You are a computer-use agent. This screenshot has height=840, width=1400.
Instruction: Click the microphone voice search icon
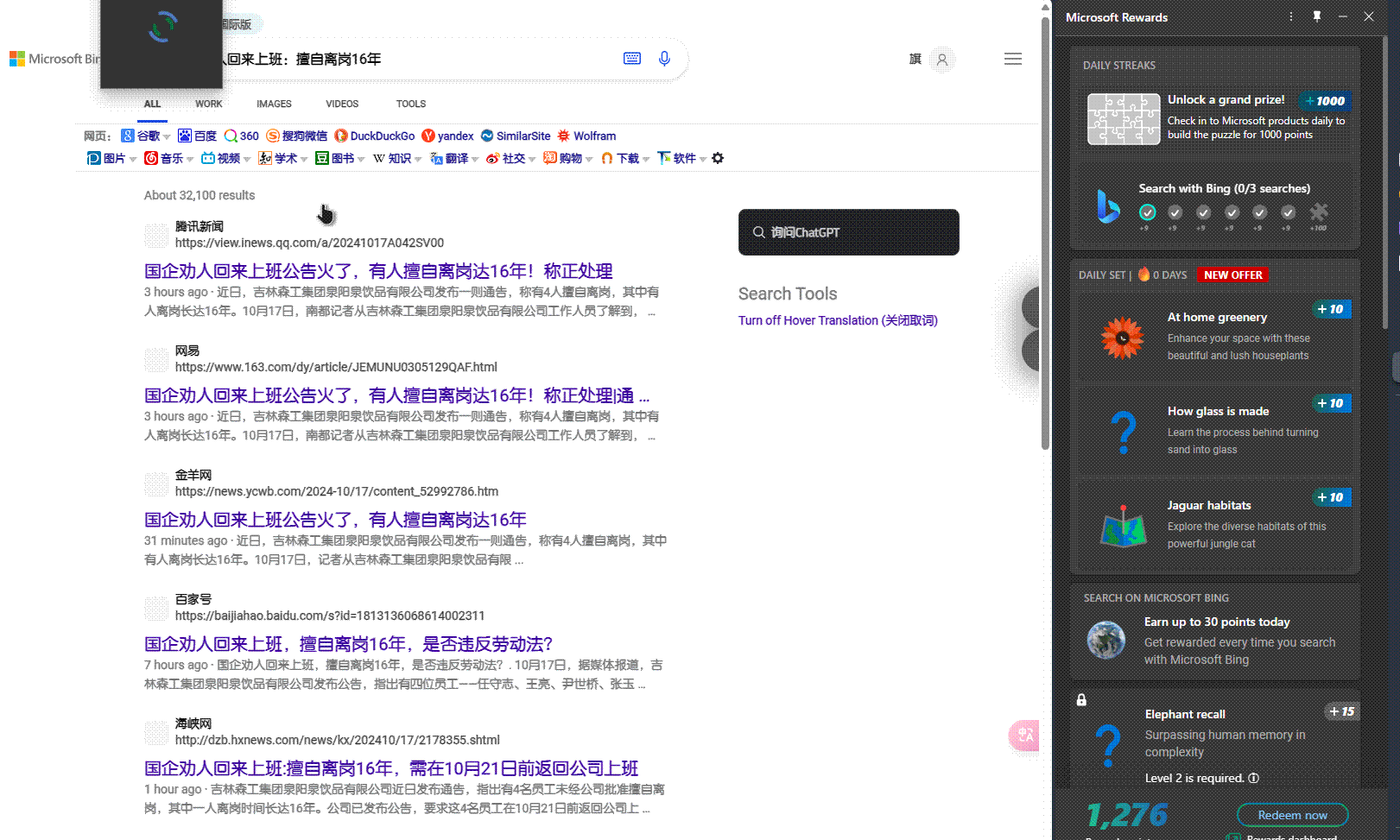(664, 59)
